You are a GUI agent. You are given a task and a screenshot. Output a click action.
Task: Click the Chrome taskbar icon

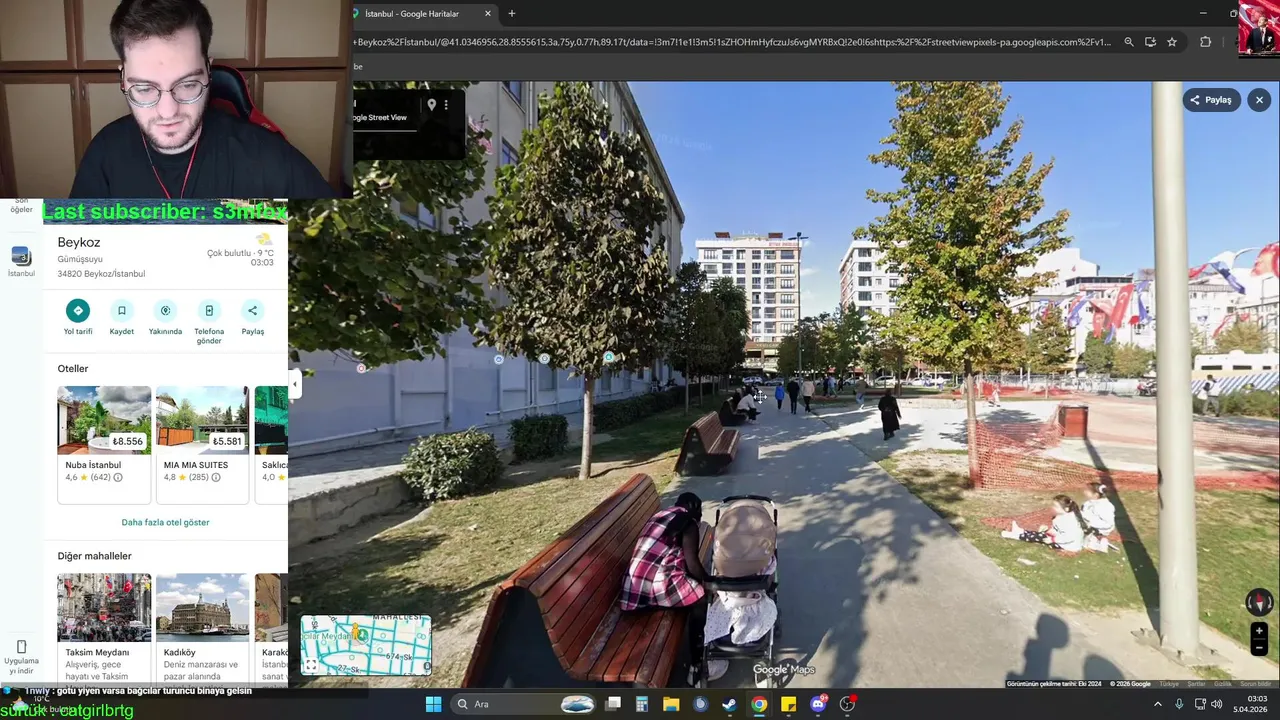coord(759,704)
